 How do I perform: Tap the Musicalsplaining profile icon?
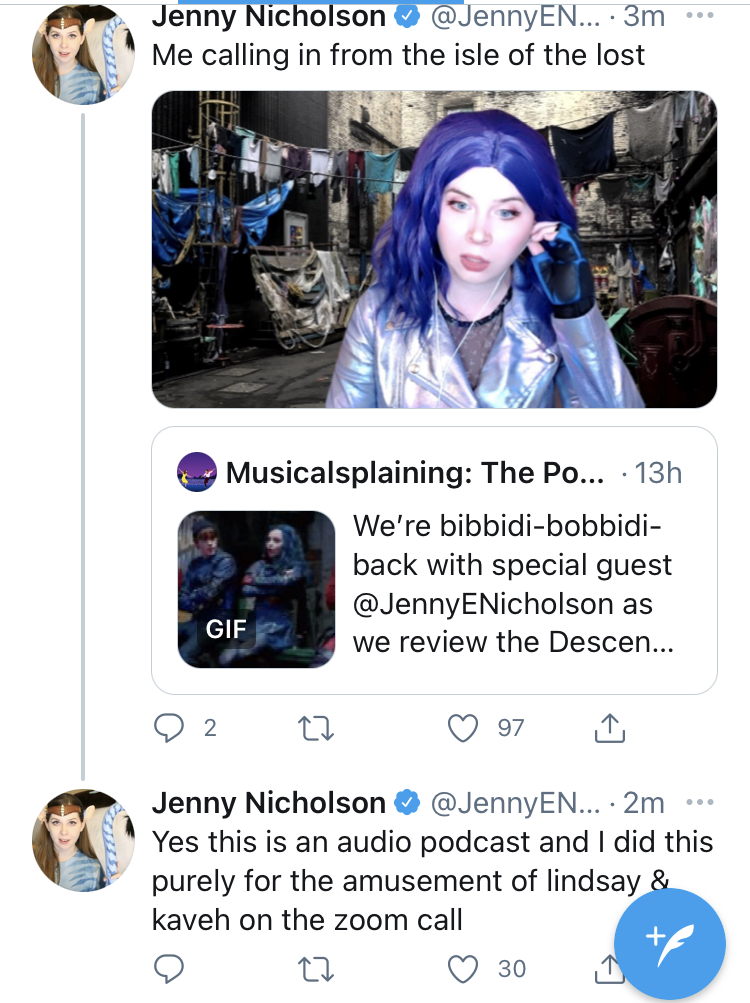[196, 472]
